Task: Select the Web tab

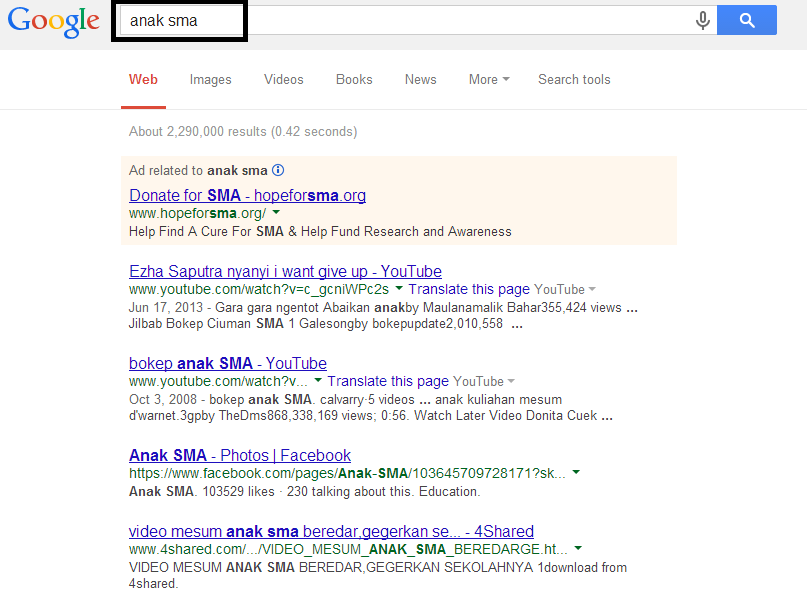Action: [143, 80]
